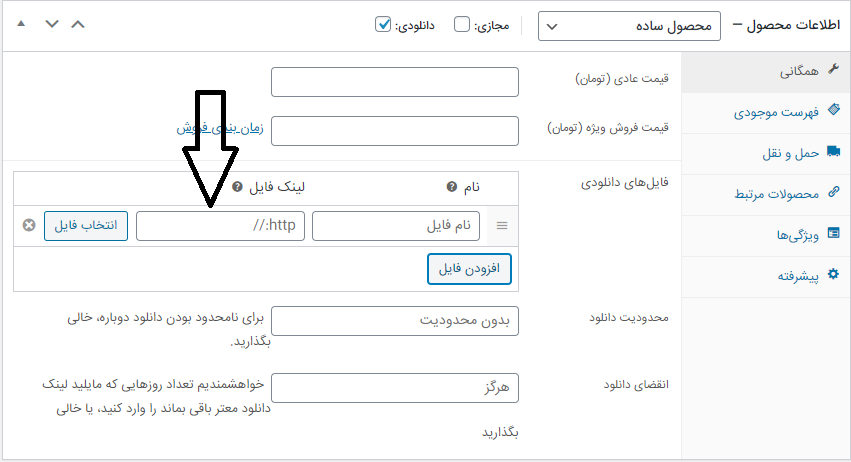Click the inventory tag icon beside فهرست موجودی
The height and width of the screenshot is (462, 851).
pyautogui.click(x=834, y=109)
